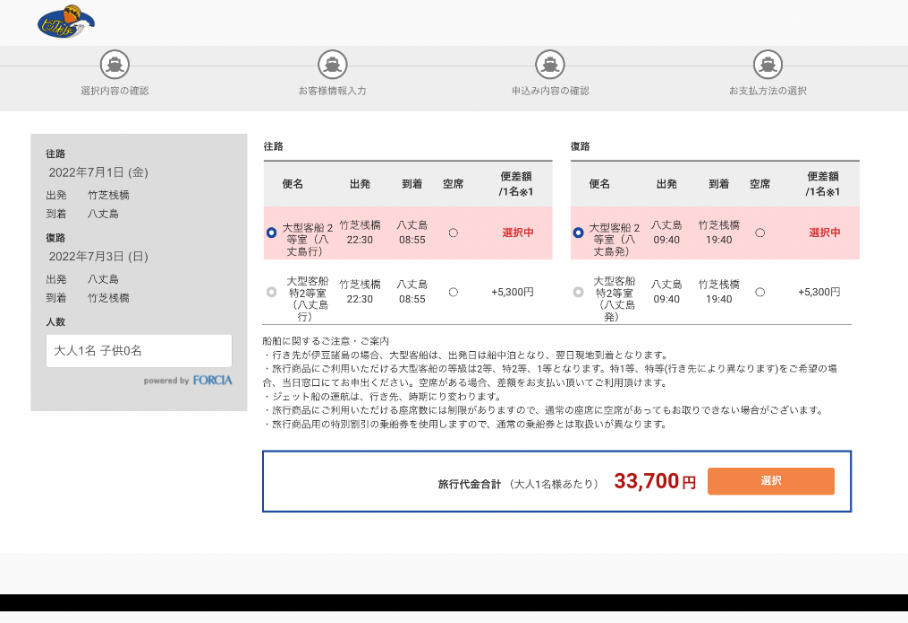The image size is (908, 623).
Task: Open the 大人1名 子供0名 passenger selector
Action: [x=139, y=350]
